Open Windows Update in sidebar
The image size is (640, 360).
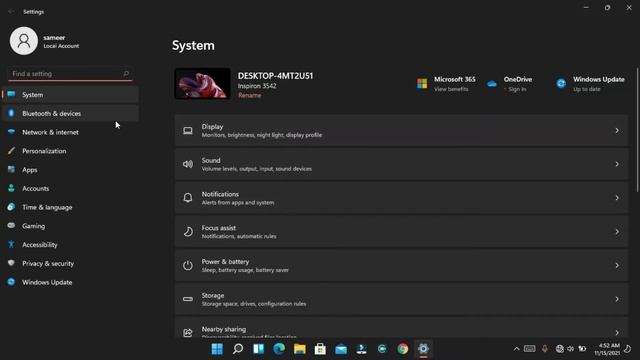click(70, 282)
